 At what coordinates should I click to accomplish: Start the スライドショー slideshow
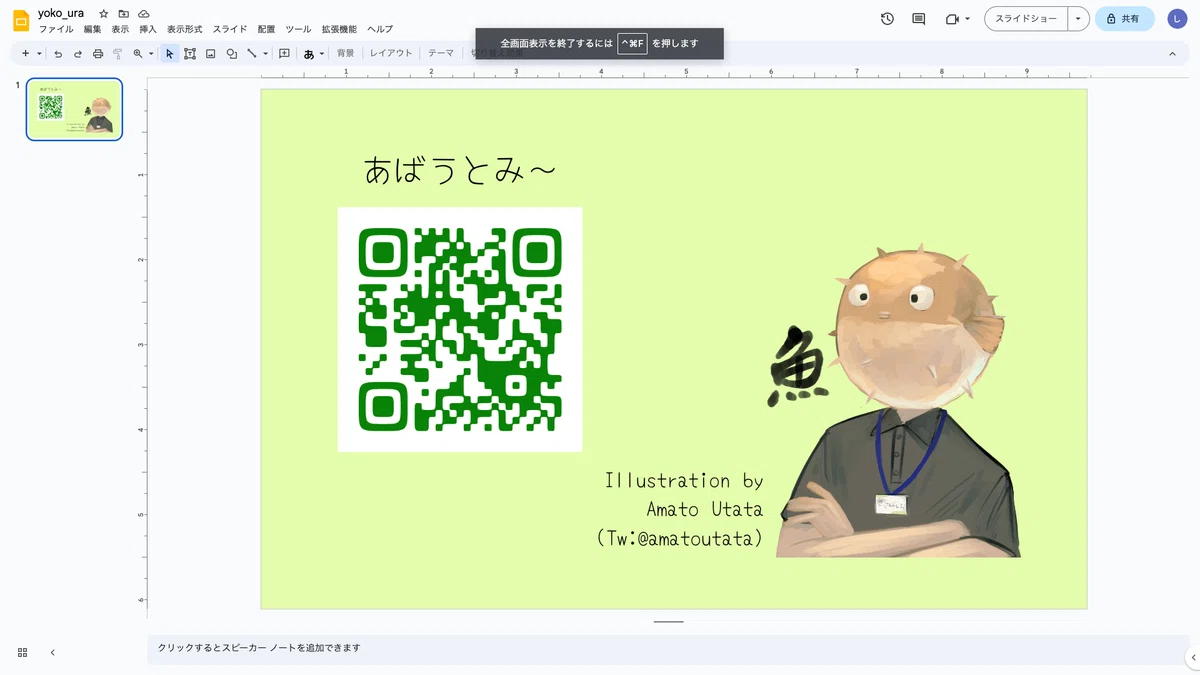click(1026, 19)
